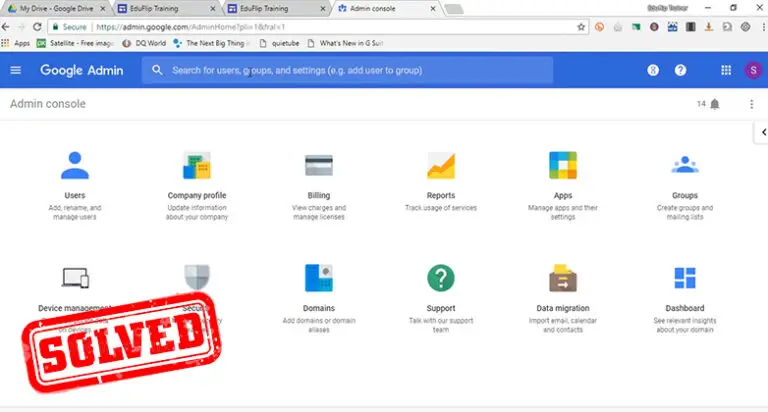The height and width of the screenshot is (412, 768).
Task: Click the Google Admin logo
Action: (82, 70)
